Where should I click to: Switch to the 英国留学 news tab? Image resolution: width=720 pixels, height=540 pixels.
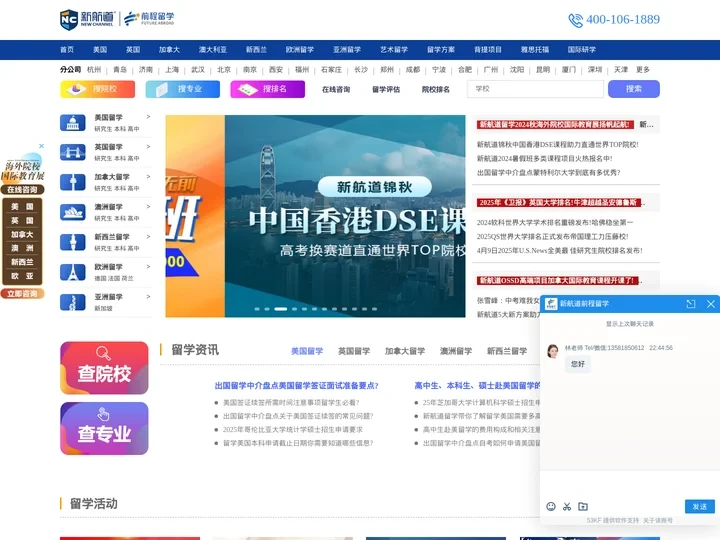[354, 351]
